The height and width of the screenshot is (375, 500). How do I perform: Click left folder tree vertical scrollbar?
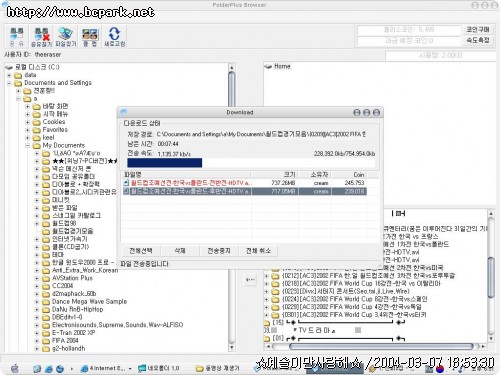[x=231, y=207]
